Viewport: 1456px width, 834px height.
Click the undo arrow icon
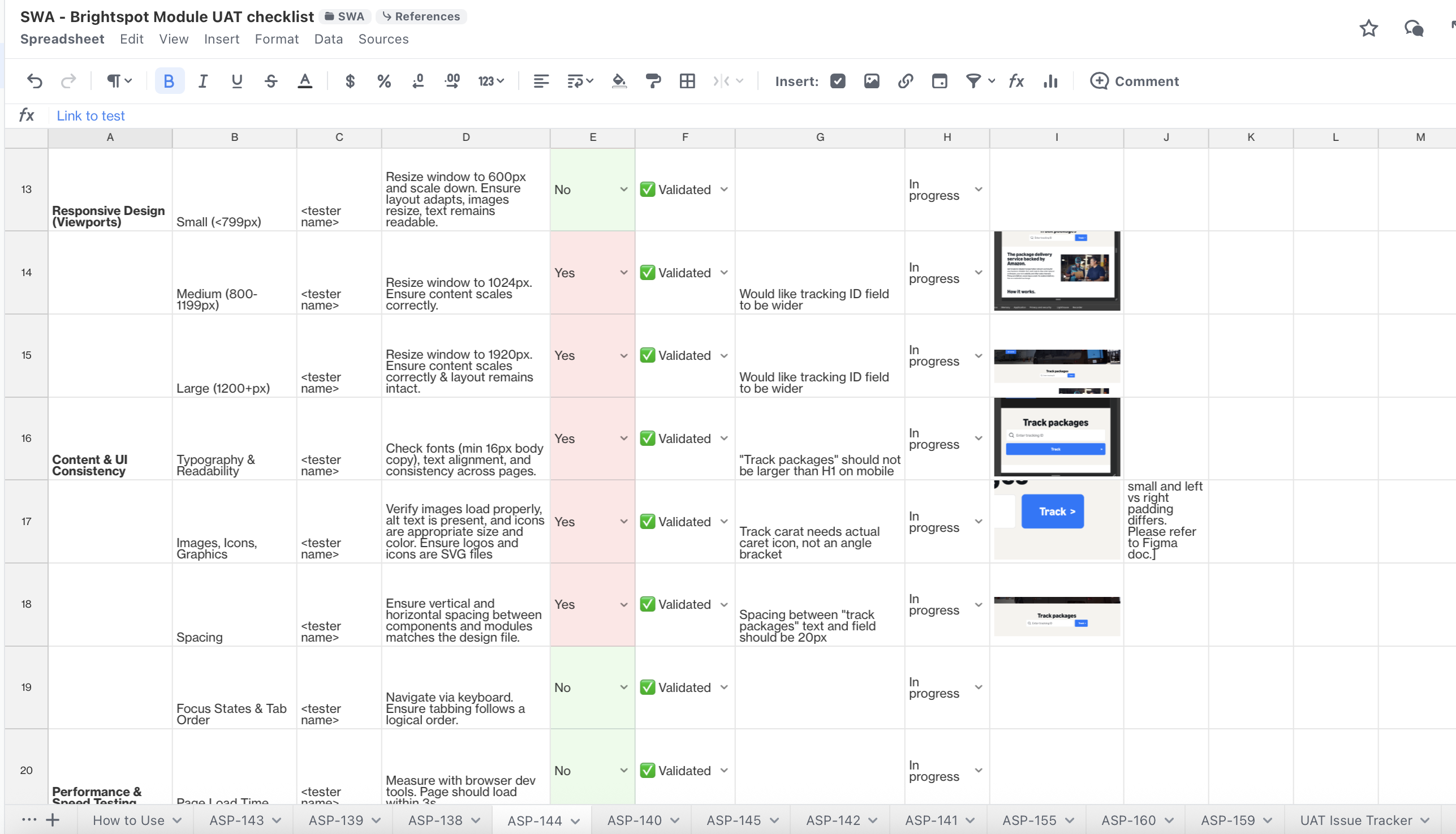(35, 81)
